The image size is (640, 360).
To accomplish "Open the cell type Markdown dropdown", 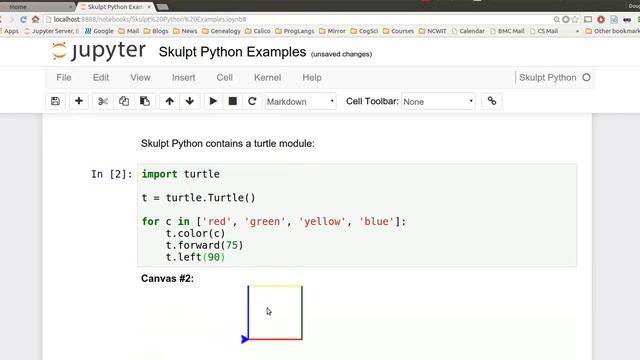I will pos(300,102).
